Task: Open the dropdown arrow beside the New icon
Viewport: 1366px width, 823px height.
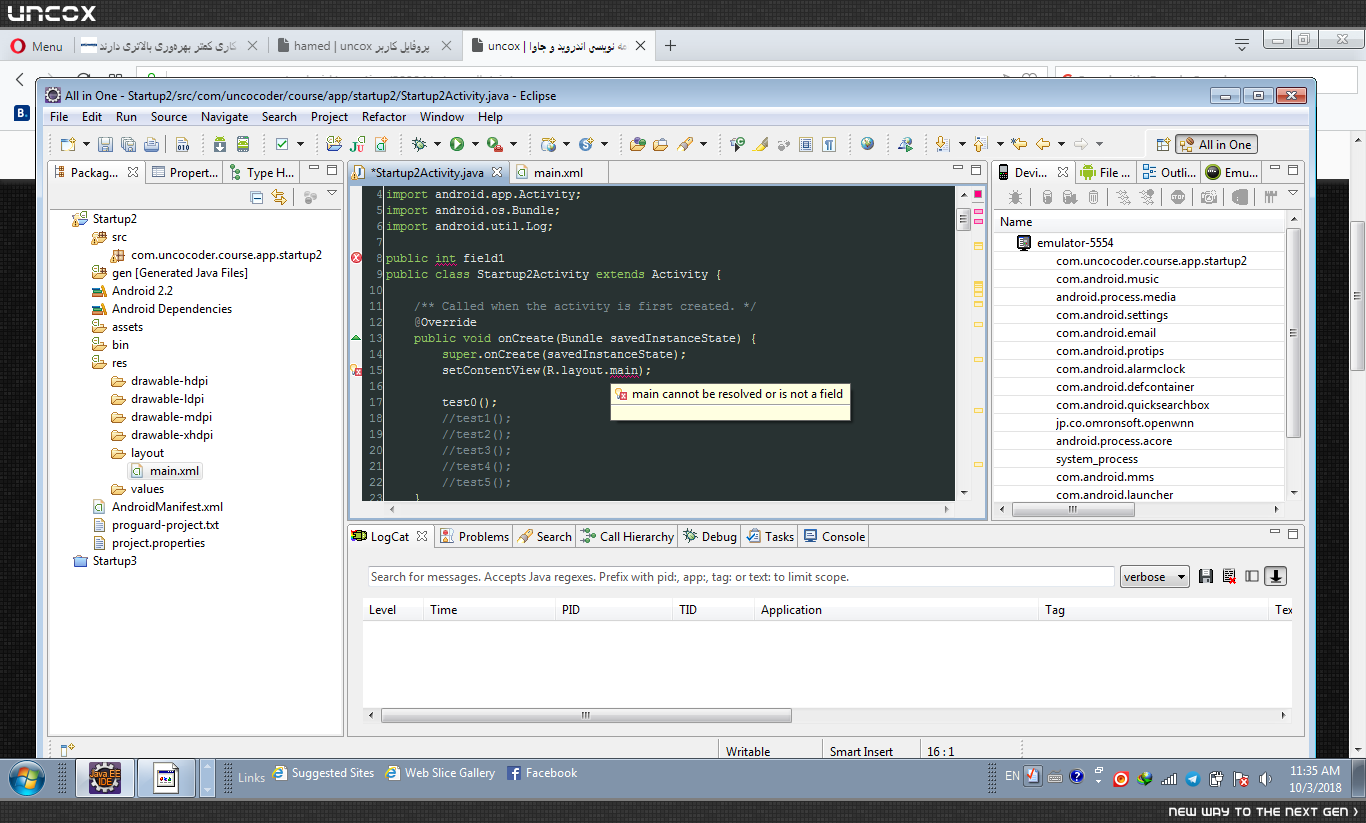Action: click(85, 144)
